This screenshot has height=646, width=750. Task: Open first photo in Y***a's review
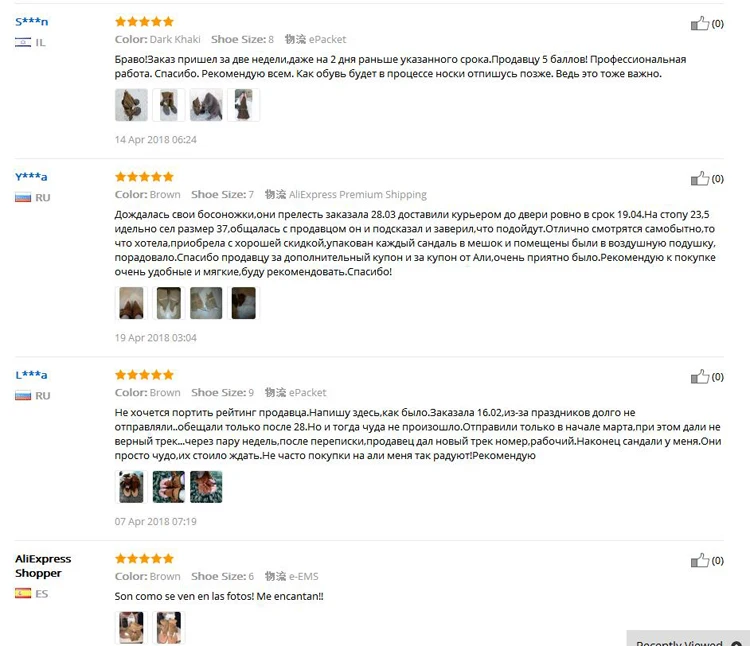[x=131, y=303]
